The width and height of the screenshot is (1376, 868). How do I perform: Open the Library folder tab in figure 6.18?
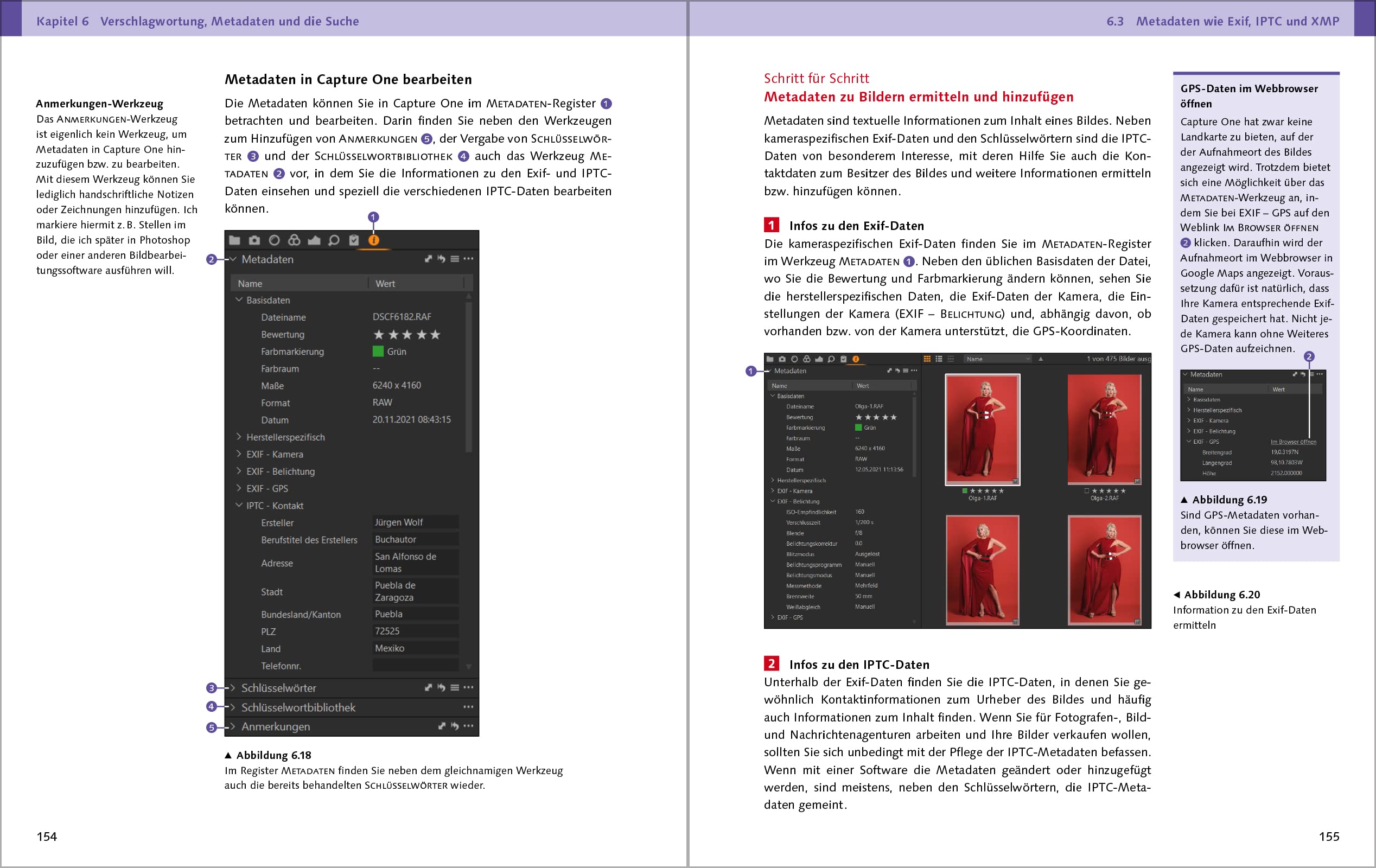pos(234,240)
